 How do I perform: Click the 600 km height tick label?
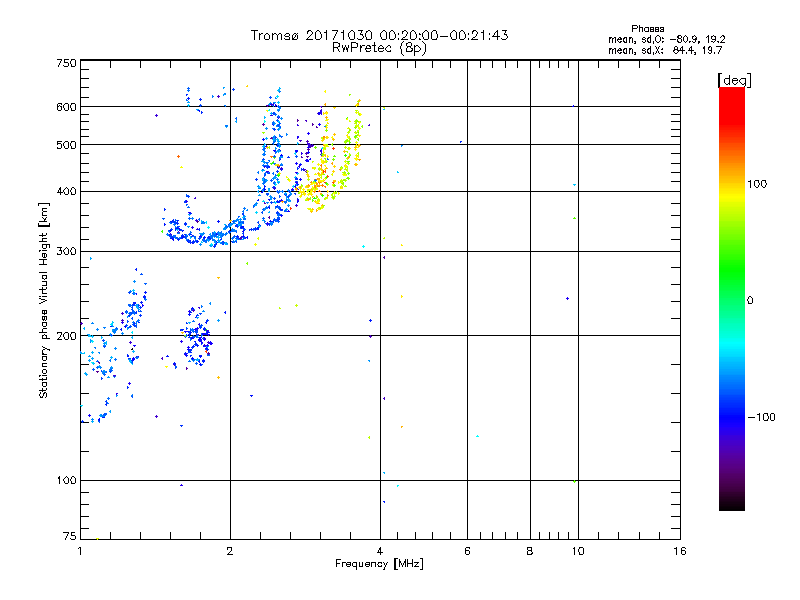66,107
